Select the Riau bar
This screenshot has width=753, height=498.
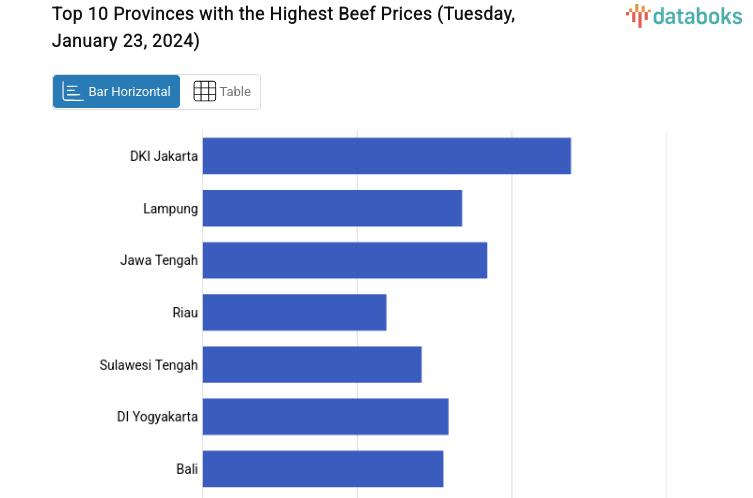[x=294, y=313]
